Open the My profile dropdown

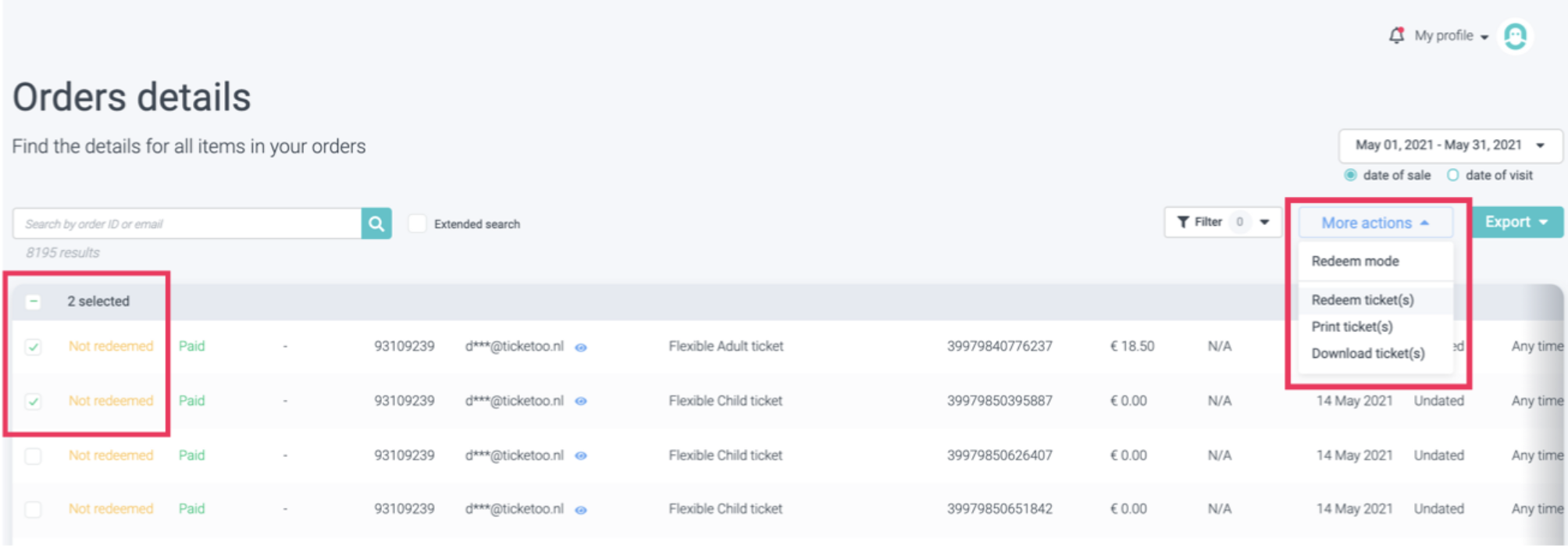pos(1450,36)
